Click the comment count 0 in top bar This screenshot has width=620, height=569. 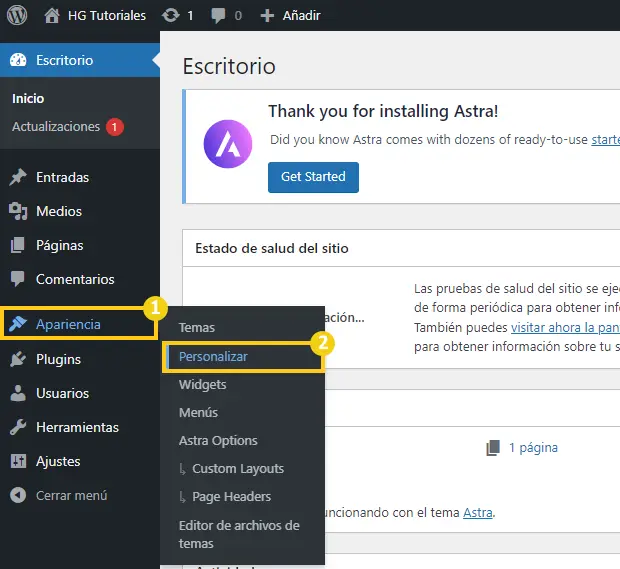pyautogui.click(x=238, y=15)
